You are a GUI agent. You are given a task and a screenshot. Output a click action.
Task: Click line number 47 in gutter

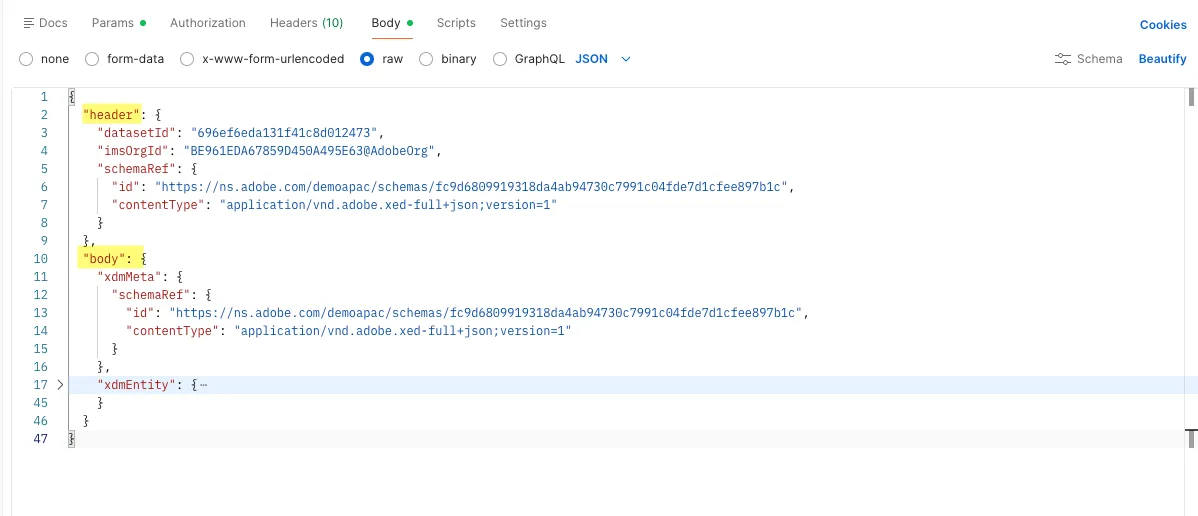click(x=40, y=439)
